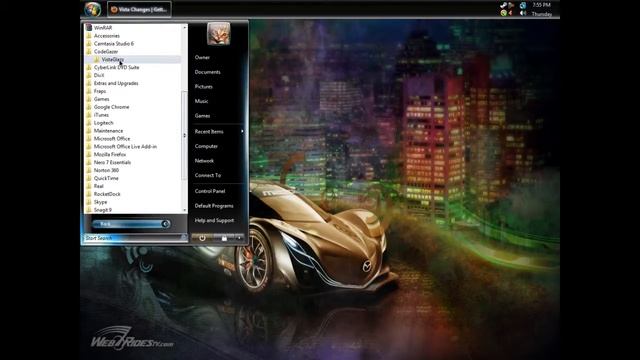Open the Owner personal folder
This screenshot has height=360, width=640.
(202, 58)
